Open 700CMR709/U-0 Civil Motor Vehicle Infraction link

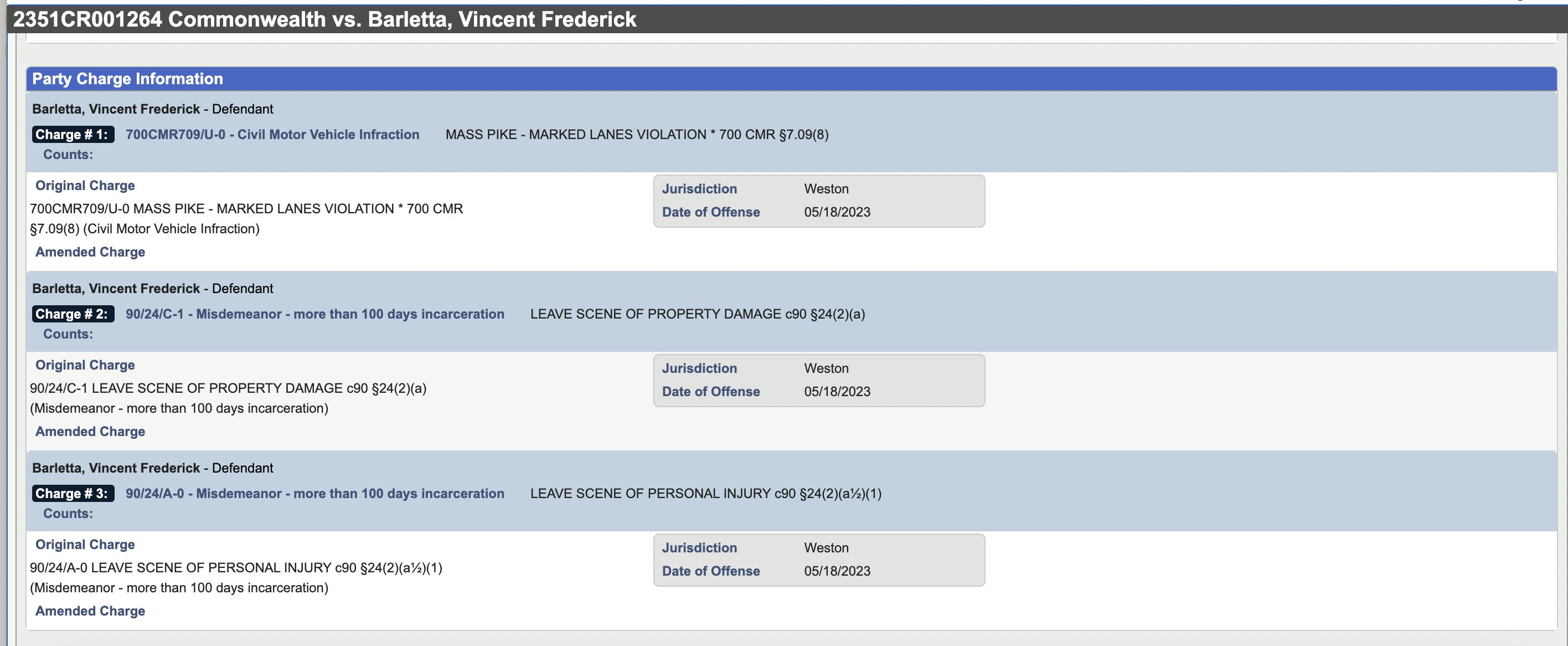272,135
